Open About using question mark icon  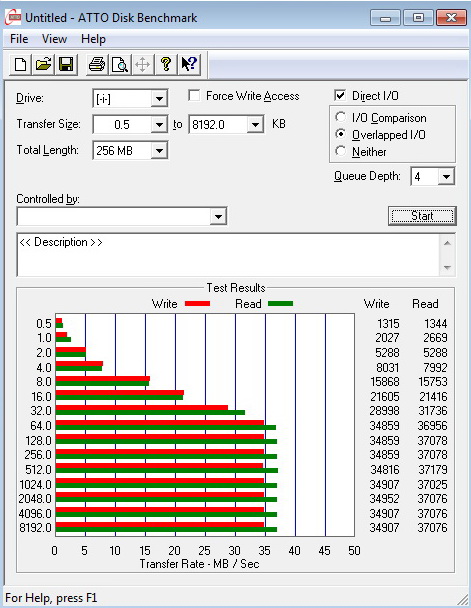pos(166,64)
